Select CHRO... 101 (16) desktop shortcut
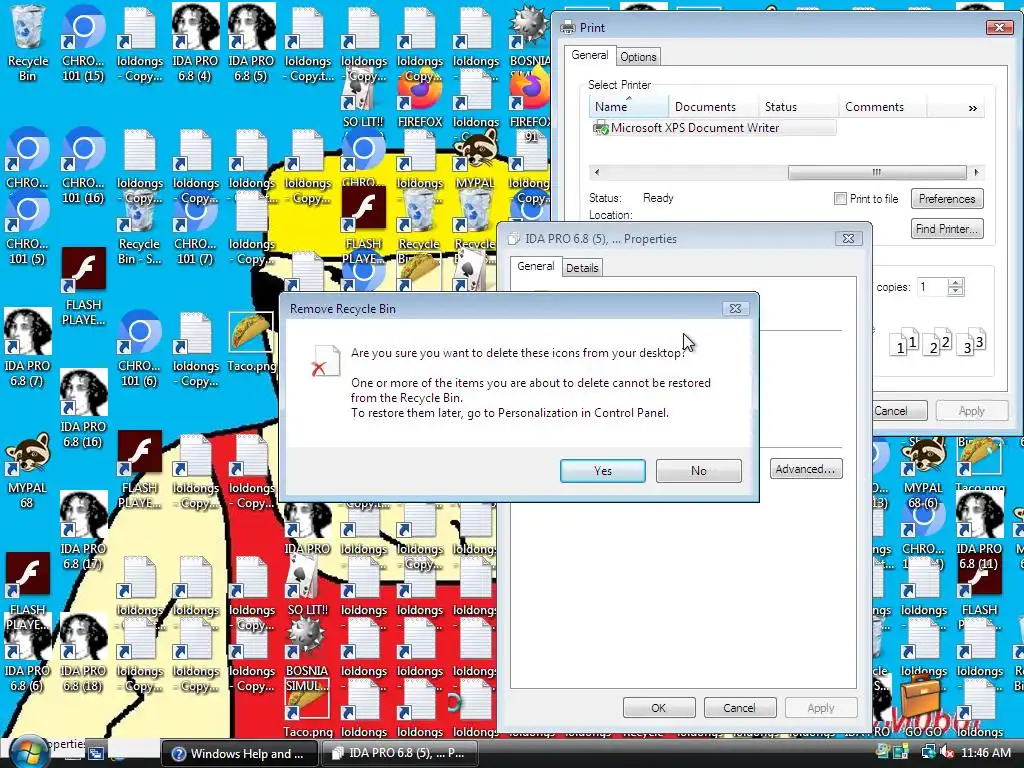The width and height of the screenshot is (1024, 768). [x=83, y=166]
